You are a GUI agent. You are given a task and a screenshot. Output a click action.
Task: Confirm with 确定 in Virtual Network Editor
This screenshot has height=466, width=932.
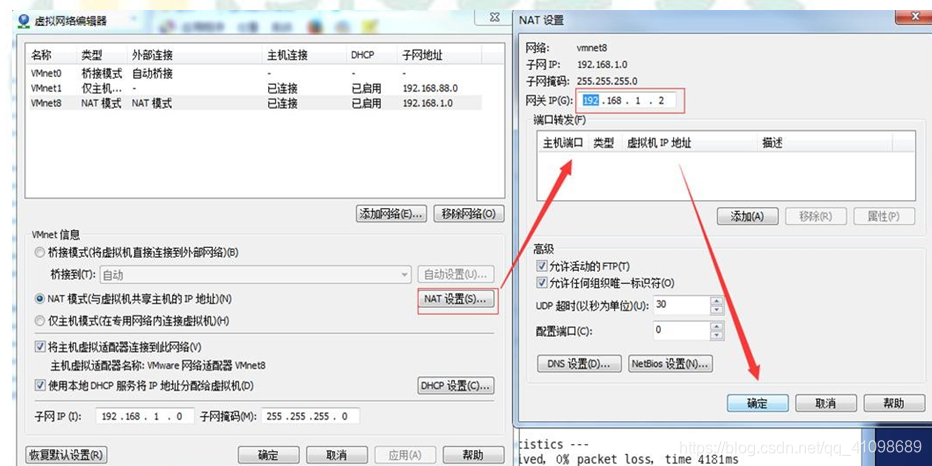268,455
